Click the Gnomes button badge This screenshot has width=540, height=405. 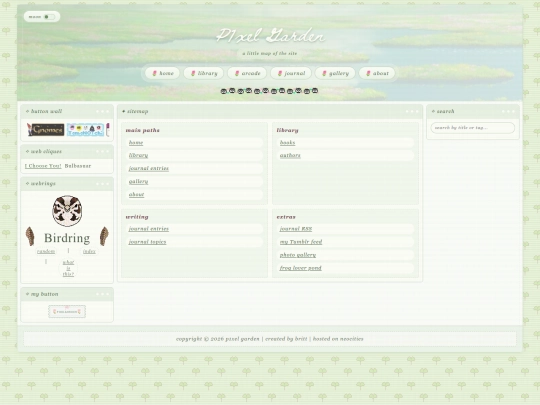tap(45, 129)
